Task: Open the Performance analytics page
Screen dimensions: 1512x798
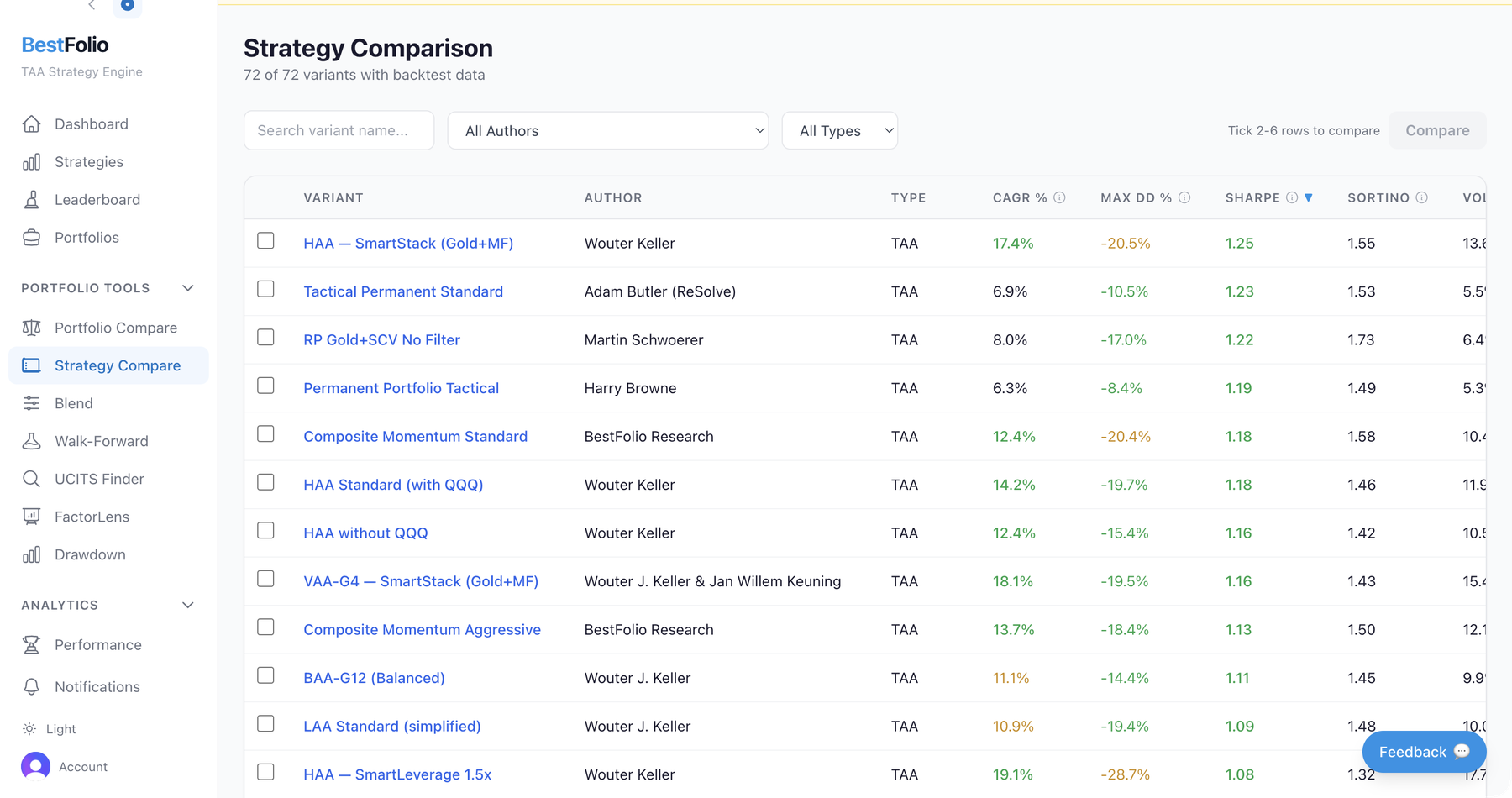Action: point(97,644)
